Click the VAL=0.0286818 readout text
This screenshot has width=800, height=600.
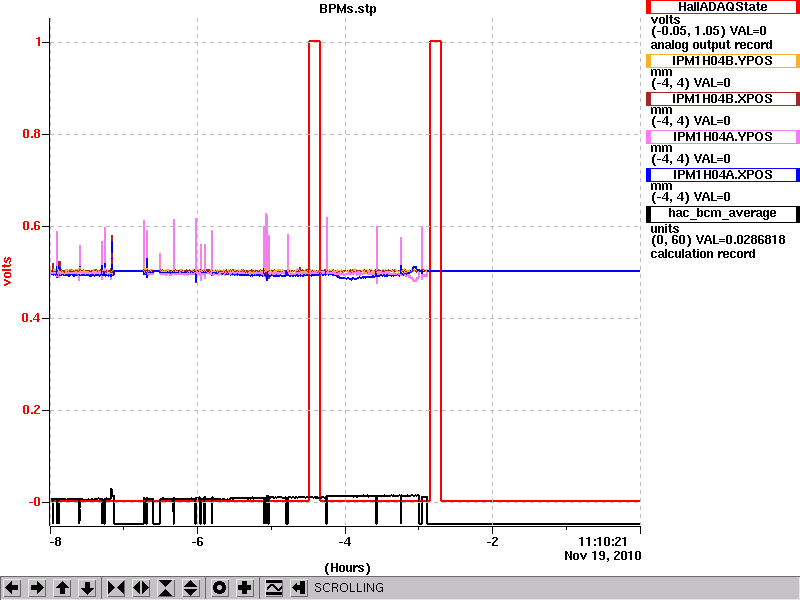(741, 240)
